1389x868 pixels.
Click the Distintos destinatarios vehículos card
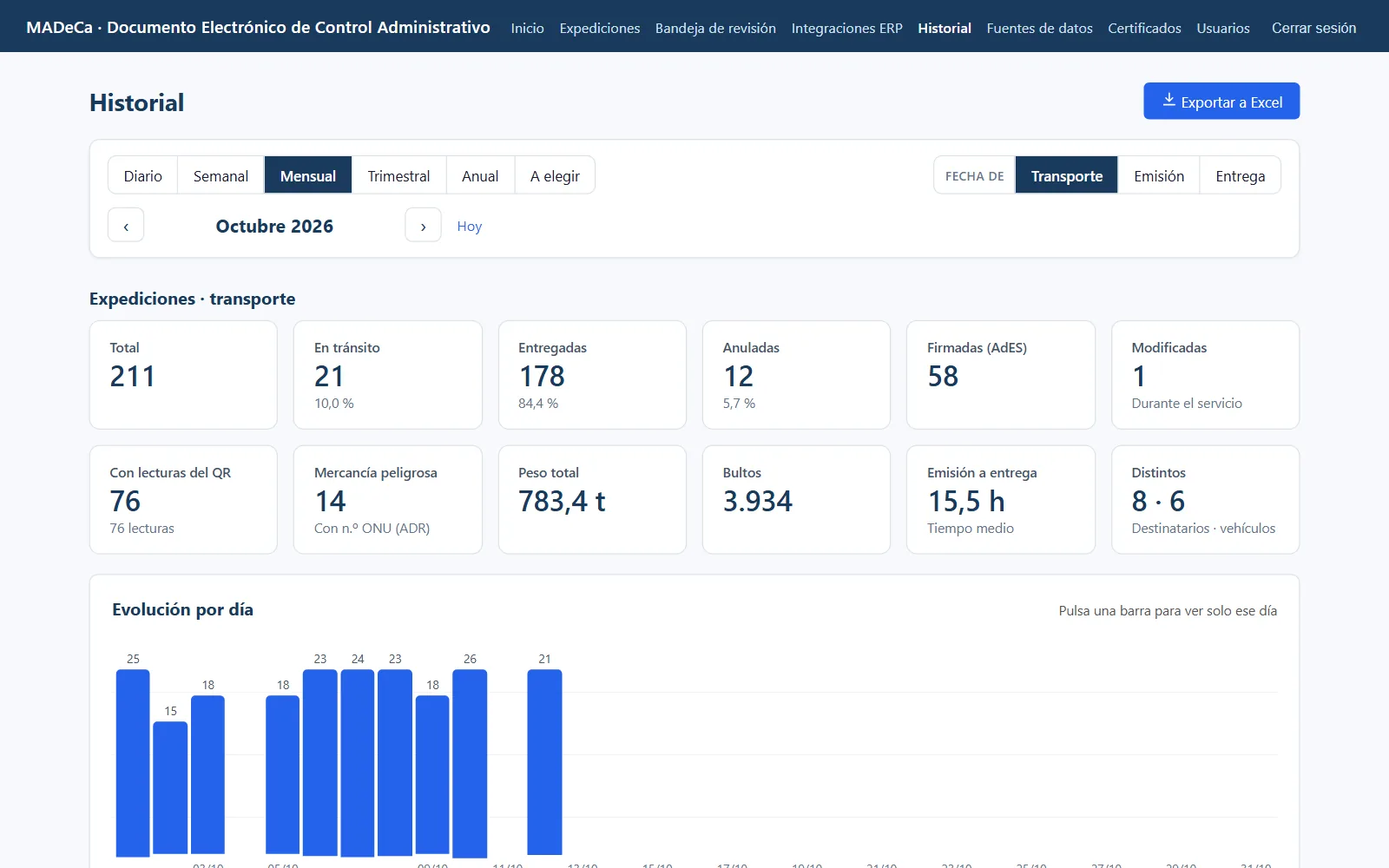click(1205, 500)
